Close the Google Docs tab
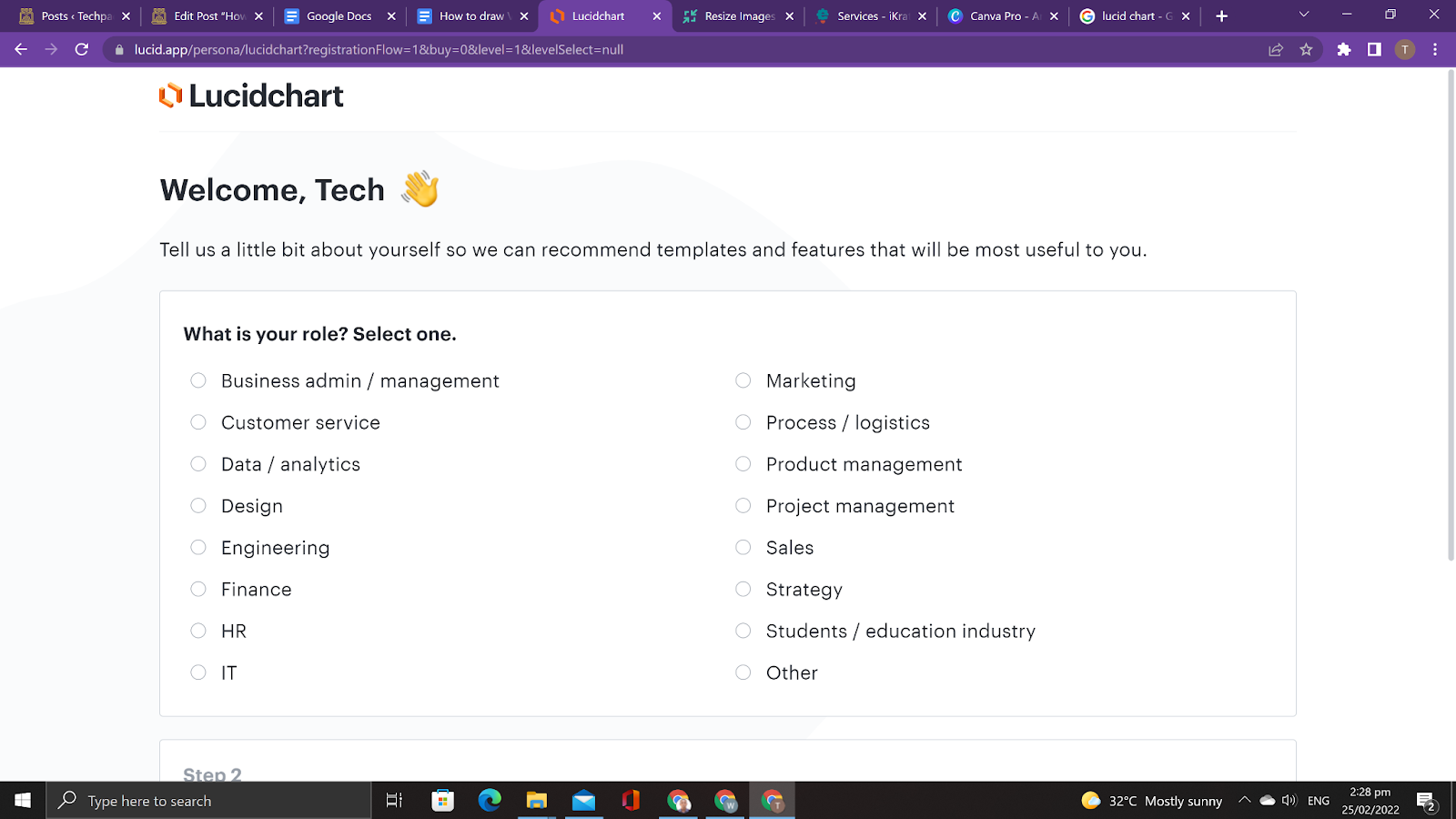Viewport: 1456px width, 819px height. pos(391,15)
